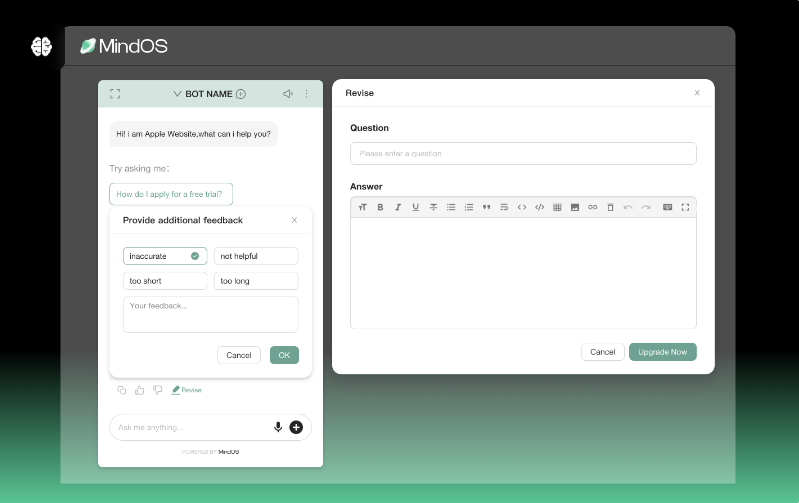Select suggestion 'How do I apply for a free trial?'
799x503 pixels.
[171, 194]
